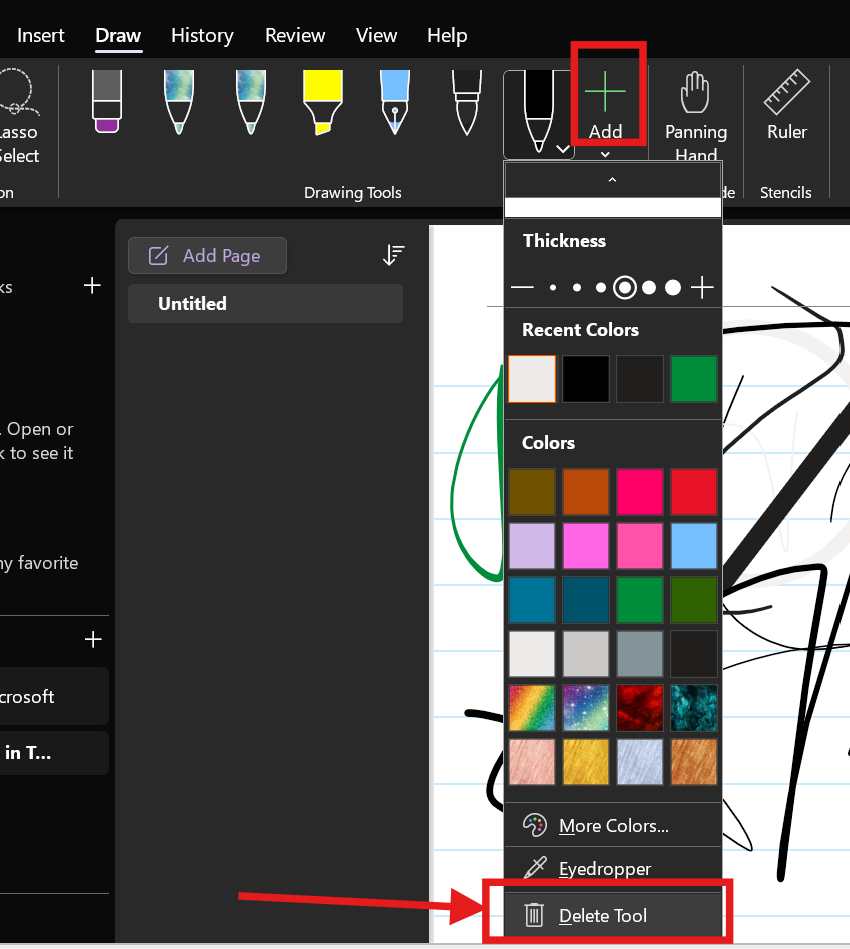The height and width of the screenshot is (949, 850).
Task: Choose the gold glitter ink swatch
Action: [585, 761]
